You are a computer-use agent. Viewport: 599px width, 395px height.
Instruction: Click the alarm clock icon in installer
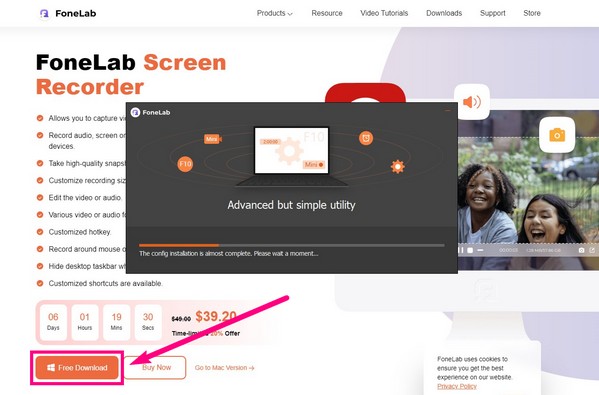(x=366, y=138)
